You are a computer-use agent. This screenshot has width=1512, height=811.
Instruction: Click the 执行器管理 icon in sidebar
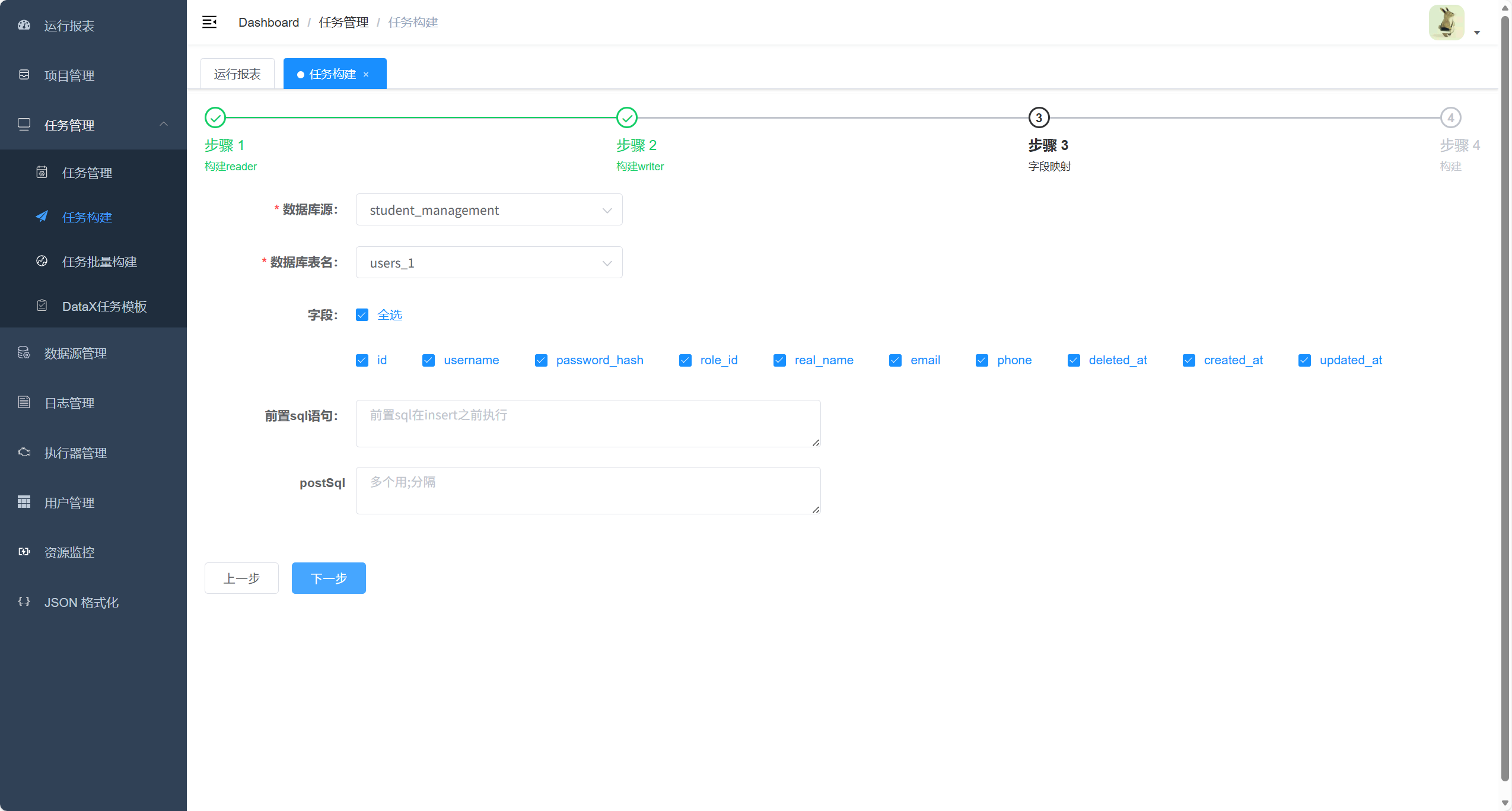[24, 452]
